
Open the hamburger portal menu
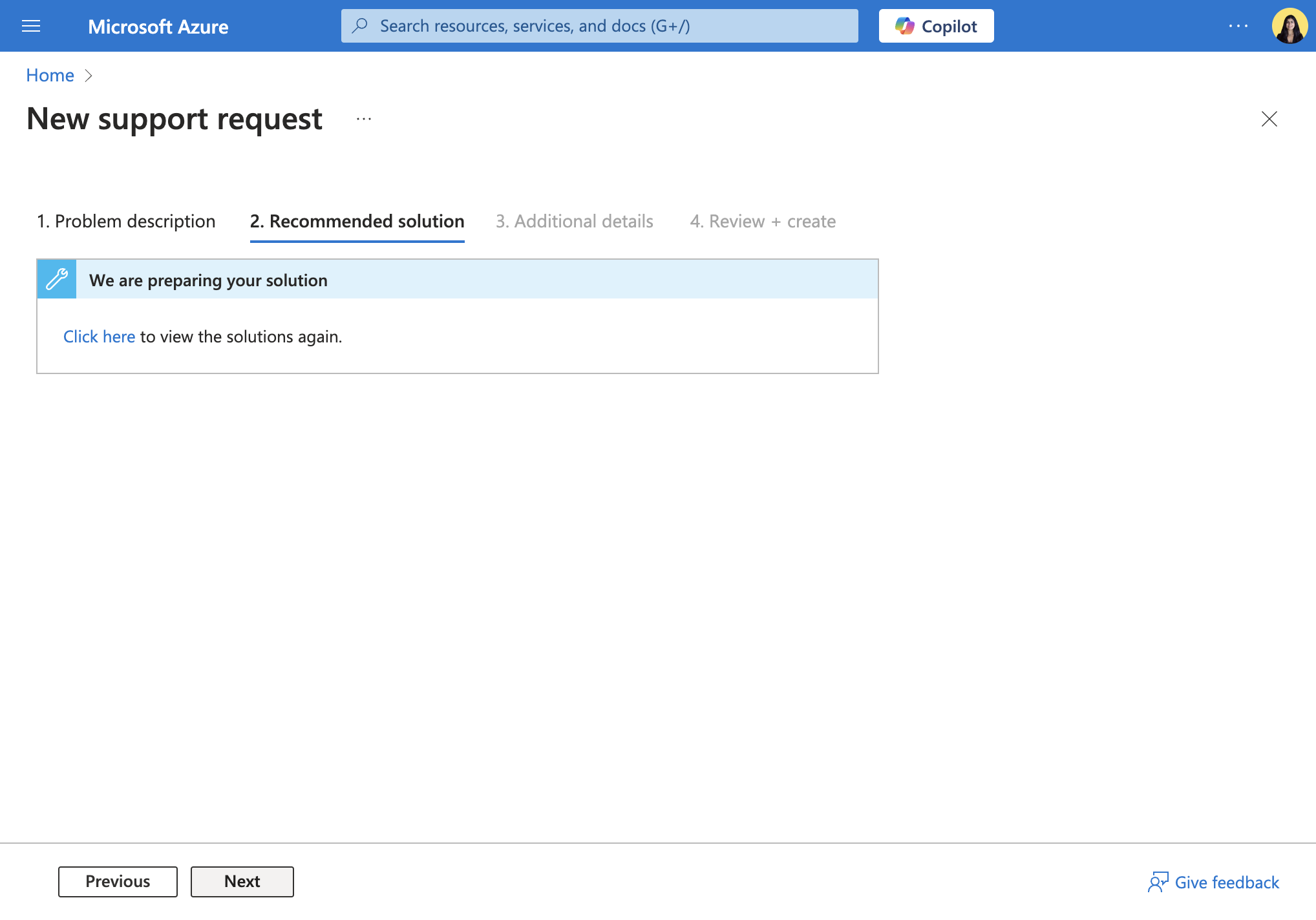pos(31,26)
